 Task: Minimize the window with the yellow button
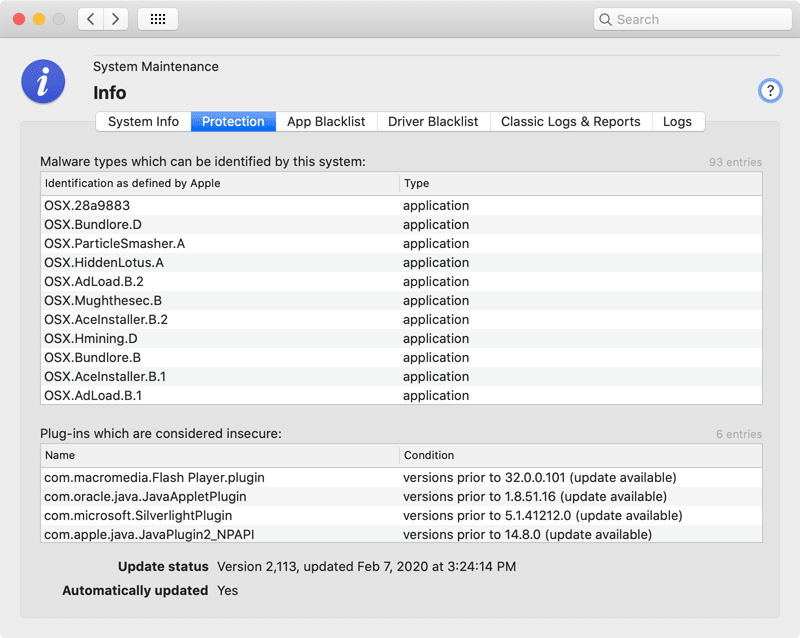point(39,19)
